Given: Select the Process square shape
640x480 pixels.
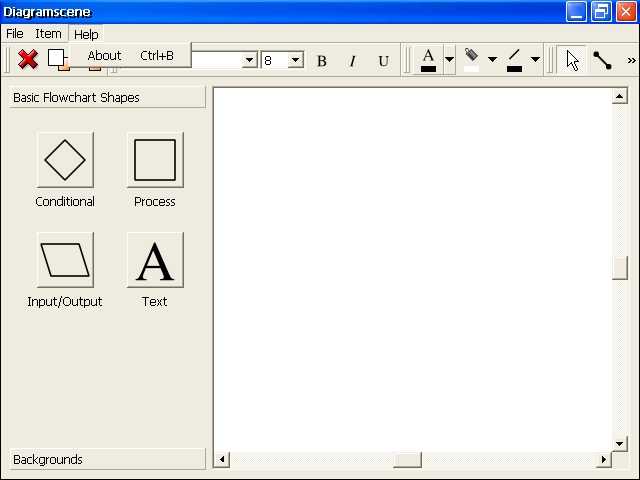Looking at the screenshot, I should pyautogui.click(x=155, y=160).
